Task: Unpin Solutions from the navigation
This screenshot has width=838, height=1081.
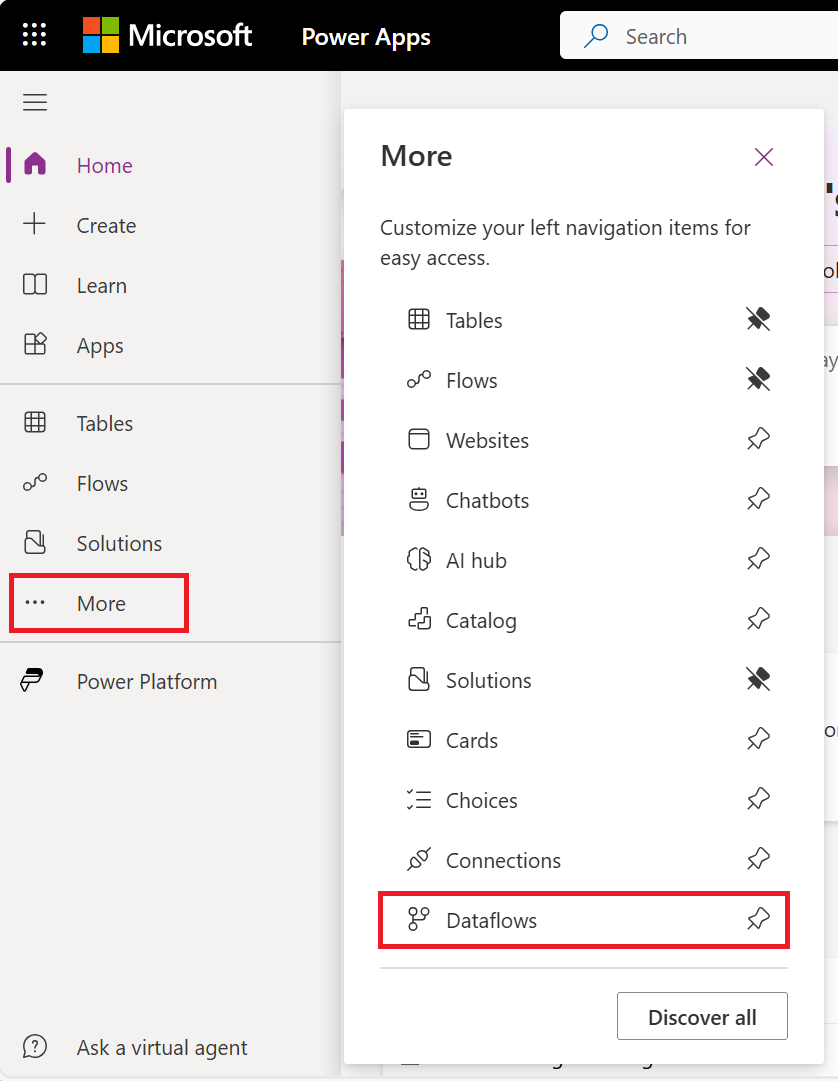Action: click(758, 678)
